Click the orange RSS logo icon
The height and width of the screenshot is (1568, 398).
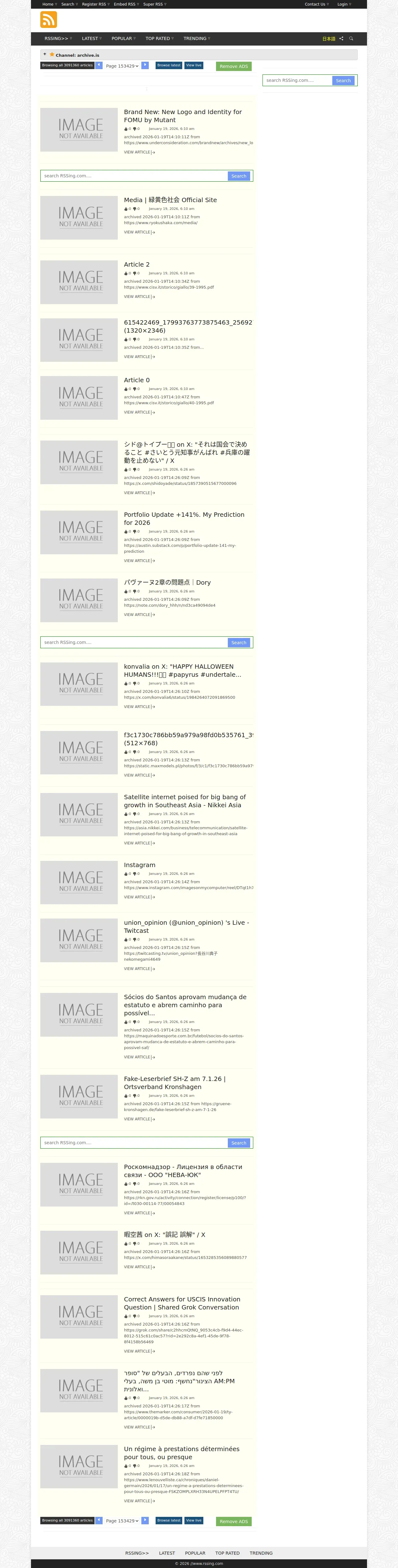coord(49,20)
